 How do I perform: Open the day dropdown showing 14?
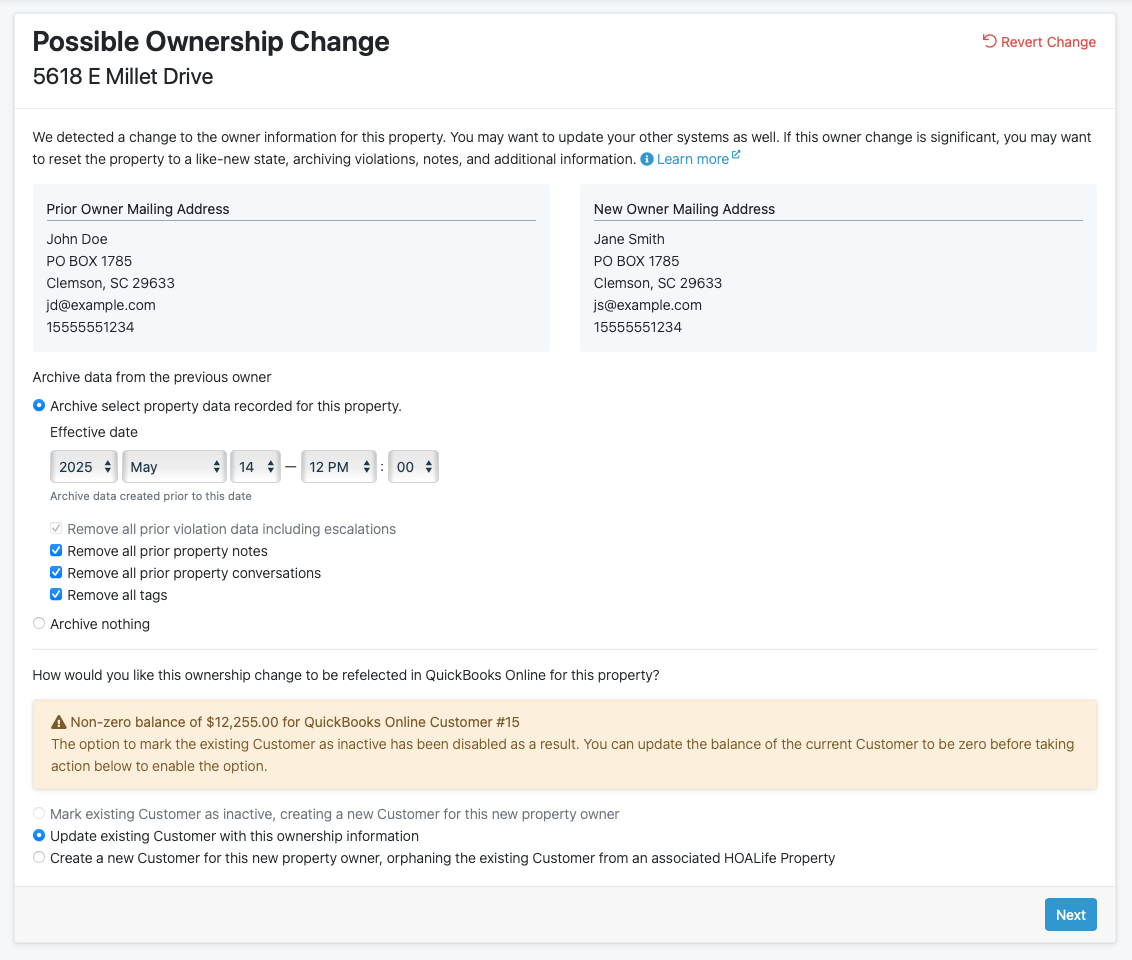(256, 467)
